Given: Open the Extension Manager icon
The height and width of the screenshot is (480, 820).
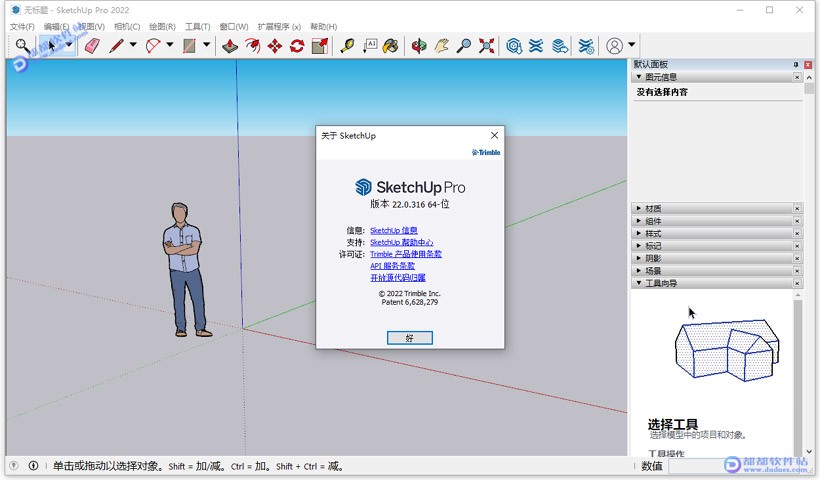Looking at the screenshot, I should pyautogui.click(x=586, y=46).
